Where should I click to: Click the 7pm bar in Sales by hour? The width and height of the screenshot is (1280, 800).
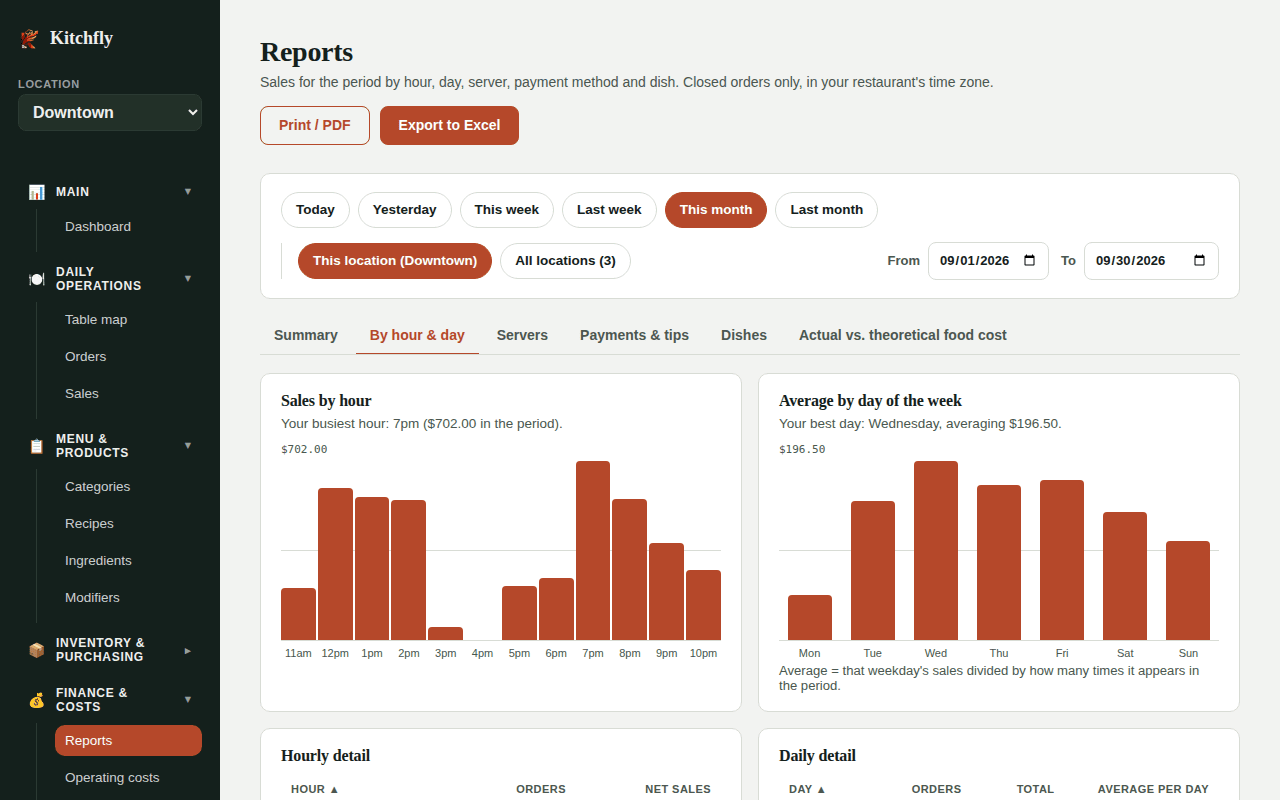593,550
